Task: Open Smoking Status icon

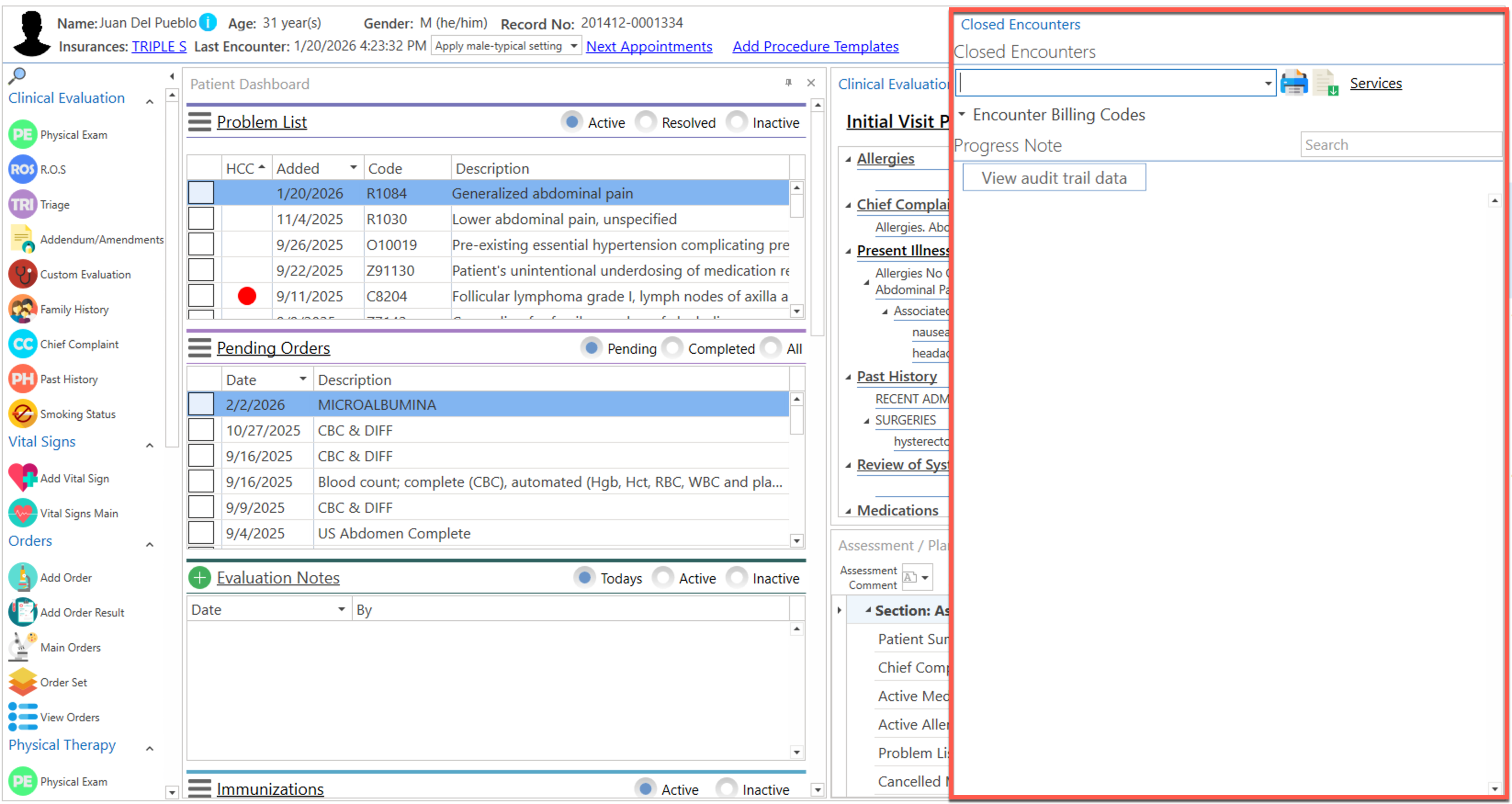Action: point(23,414)
